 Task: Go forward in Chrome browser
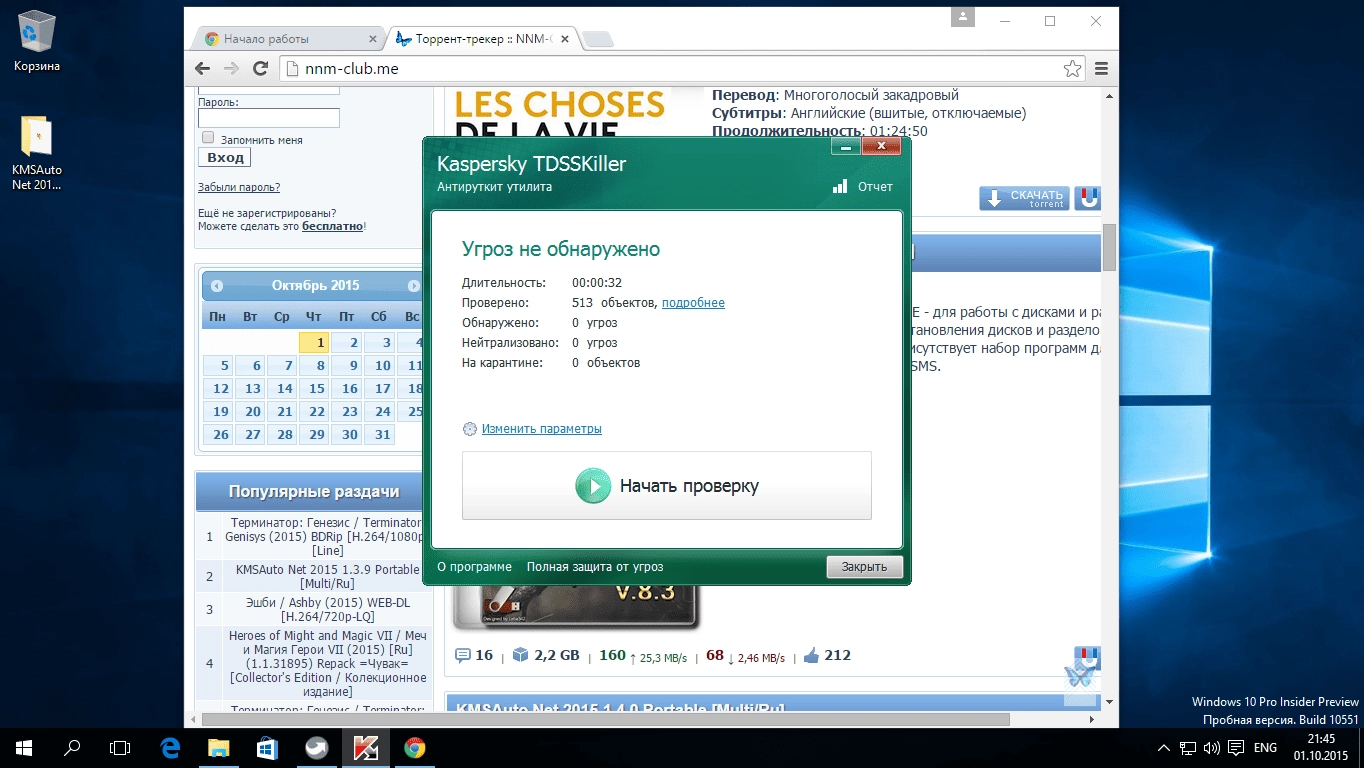tap(232, 68)
